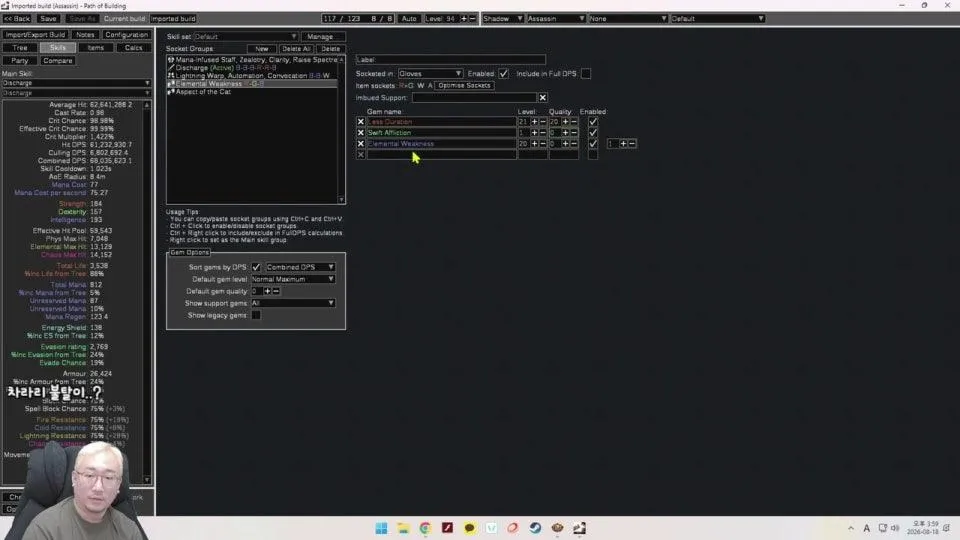Increase Elemental Weakness gem level

[x=534, y=144]
